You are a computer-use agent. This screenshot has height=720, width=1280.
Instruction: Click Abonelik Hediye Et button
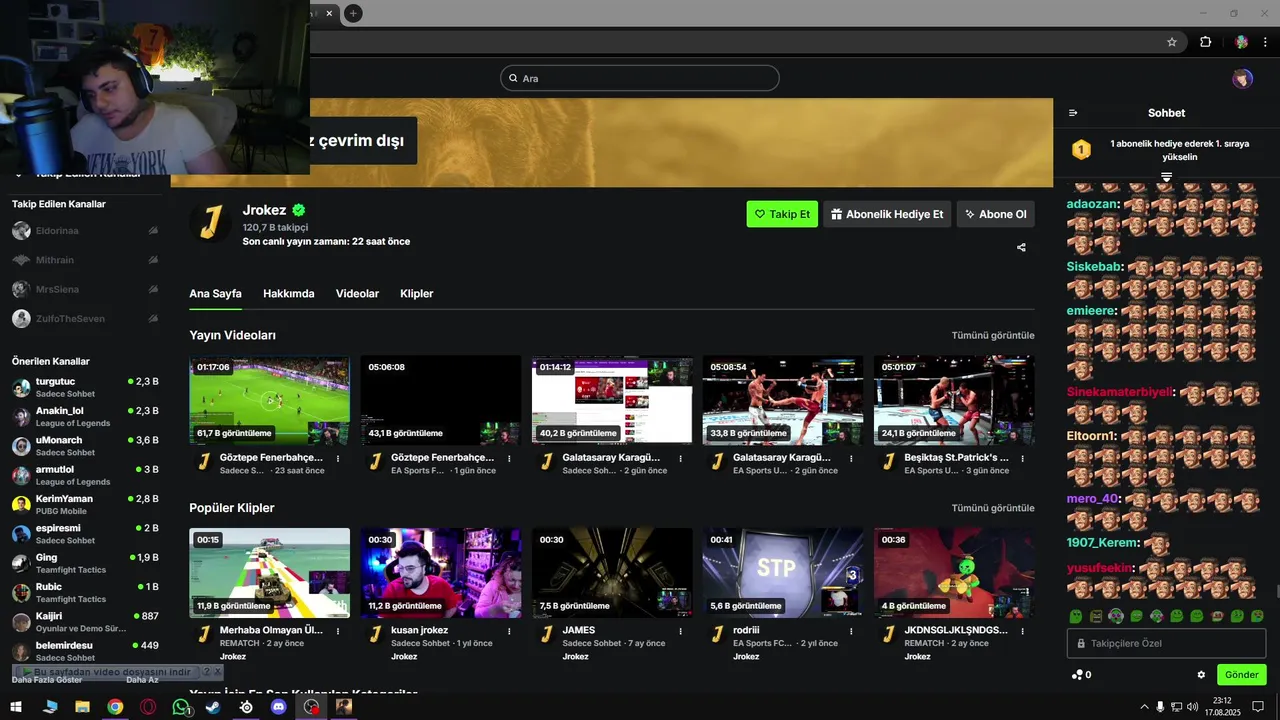pyautogui.click(x=887, y=214)
